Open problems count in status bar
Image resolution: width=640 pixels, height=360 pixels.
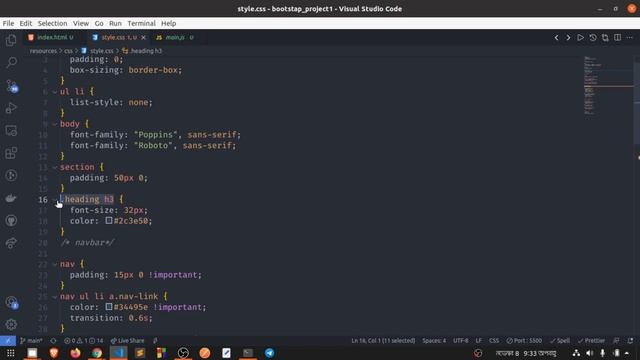tap(84, 340)
